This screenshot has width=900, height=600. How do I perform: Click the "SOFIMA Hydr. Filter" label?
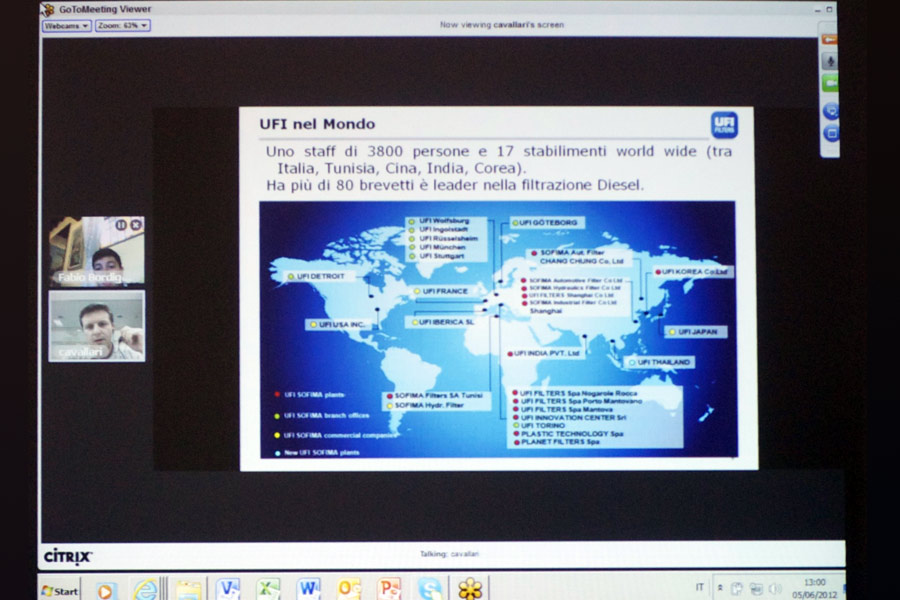tap(429, 405)
